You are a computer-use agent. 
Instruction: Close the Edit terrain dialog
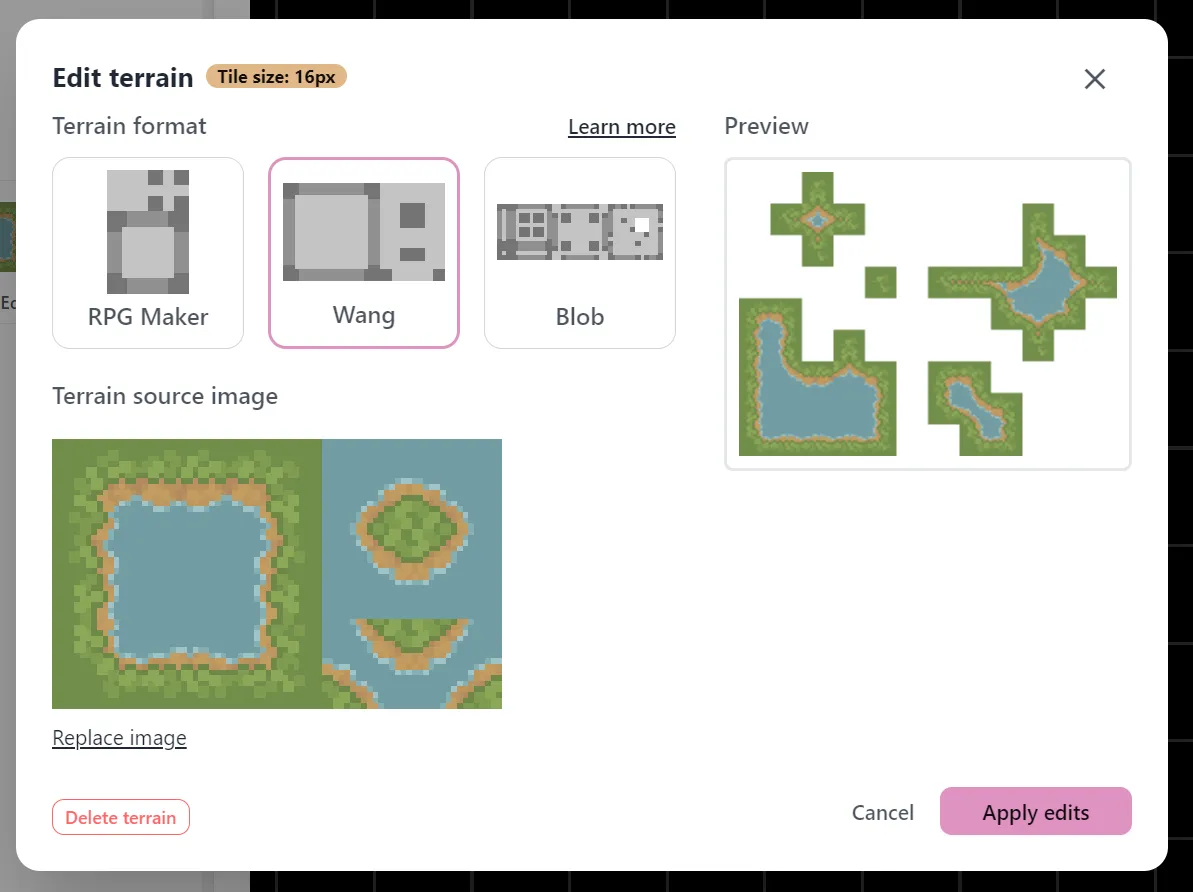click(1094, 78)
